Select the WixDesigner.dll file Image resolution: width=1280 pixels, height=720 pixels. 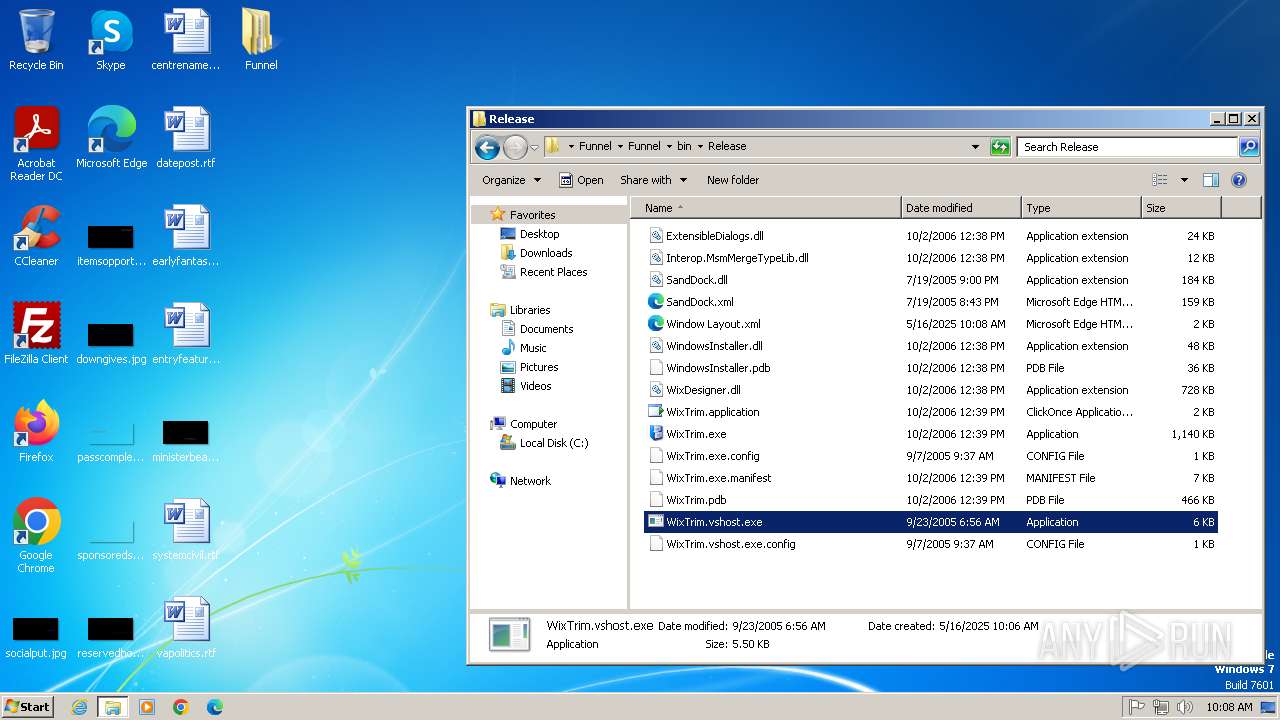[703, 390]
